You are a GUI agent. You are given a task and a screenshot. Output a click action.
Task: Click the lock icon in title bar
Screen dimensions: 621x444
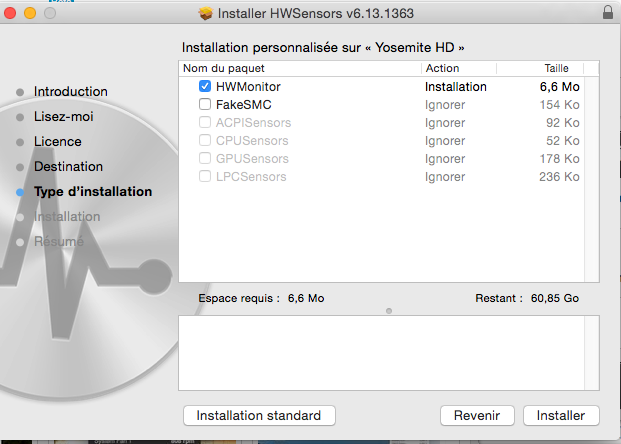[x=608, y=13]
